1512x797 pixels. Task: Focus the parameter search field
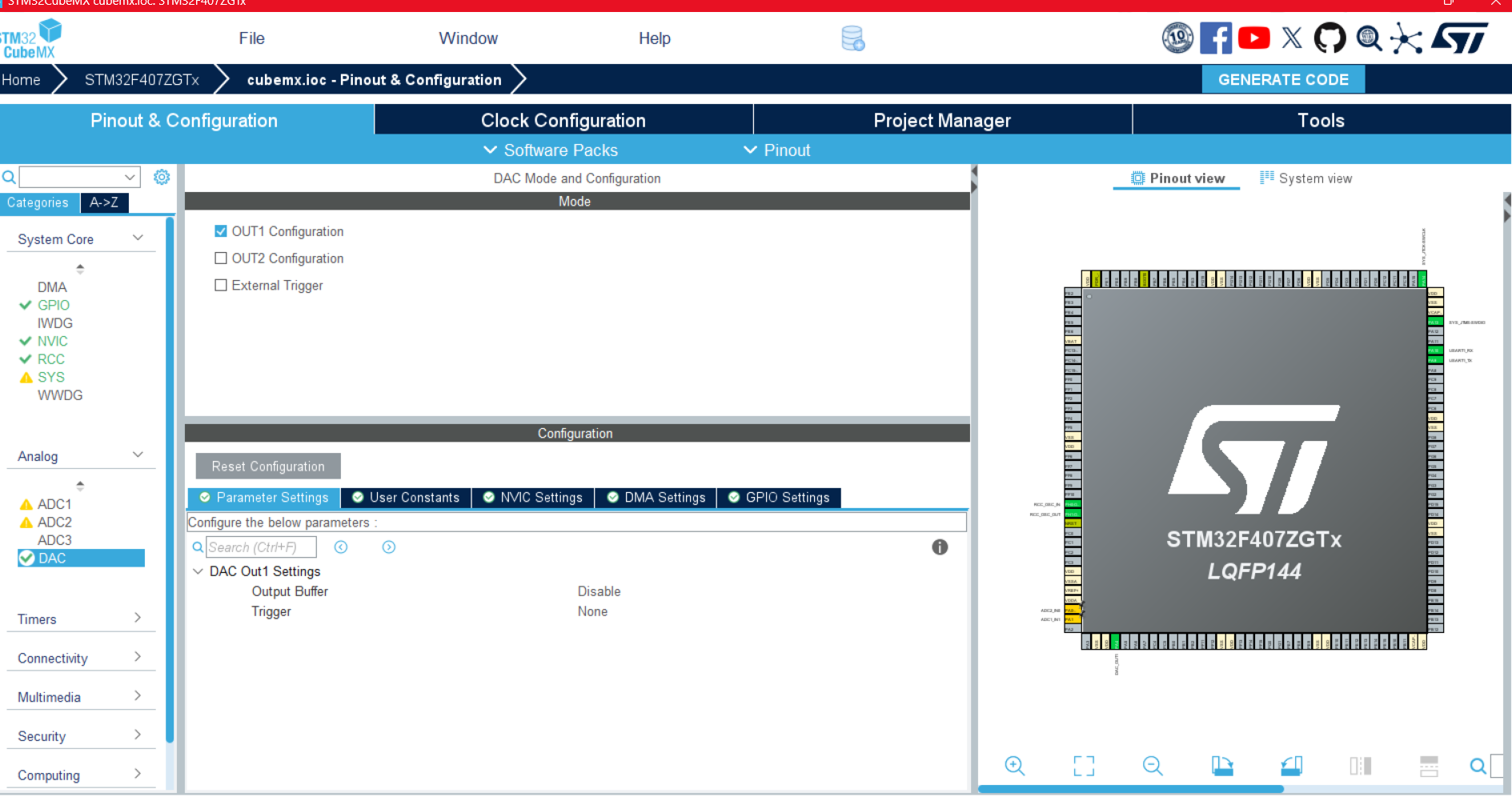click(261, 547)
